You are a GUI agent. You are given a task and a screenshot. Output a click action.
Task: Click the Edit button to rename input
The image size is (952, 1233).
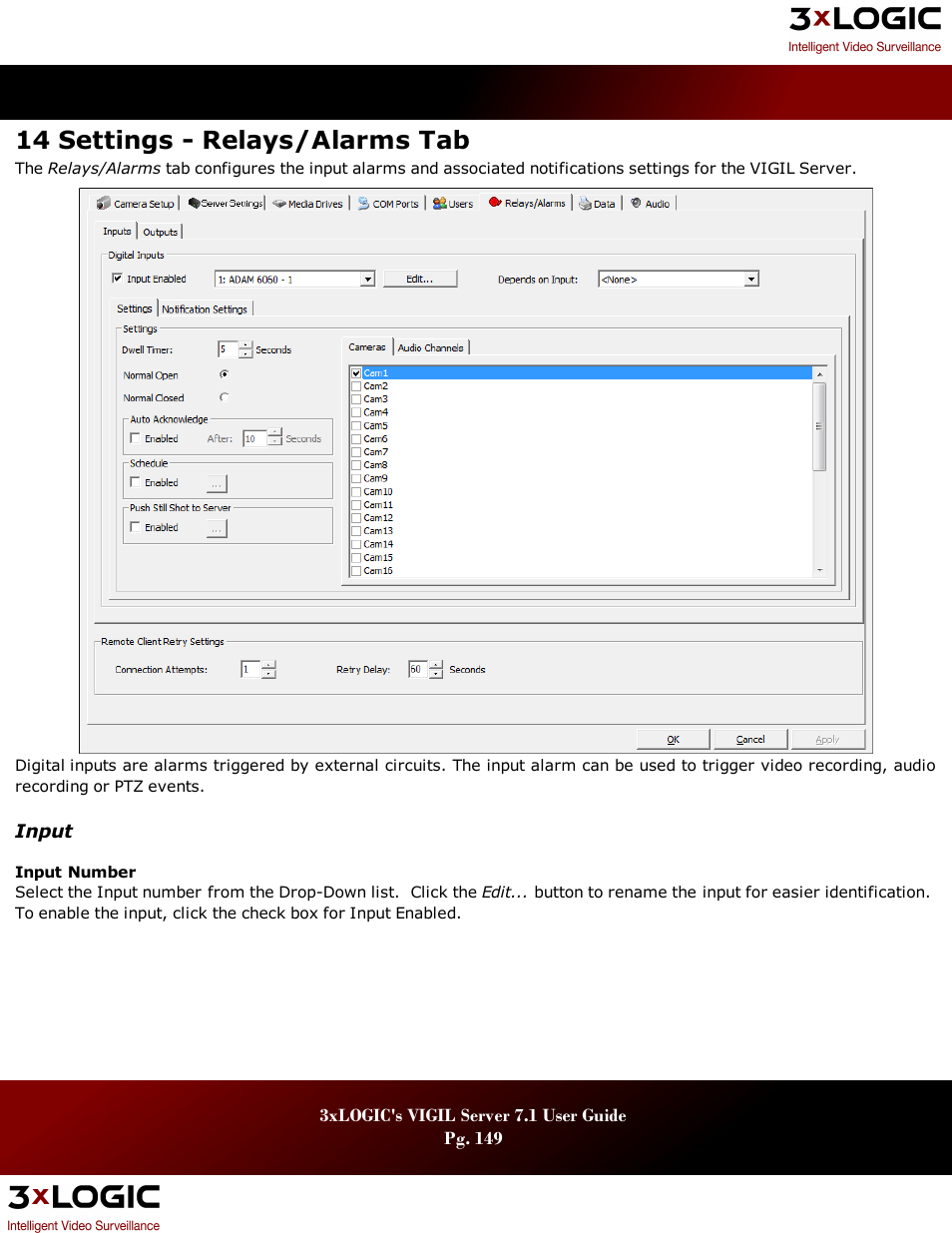coord(420,278)
